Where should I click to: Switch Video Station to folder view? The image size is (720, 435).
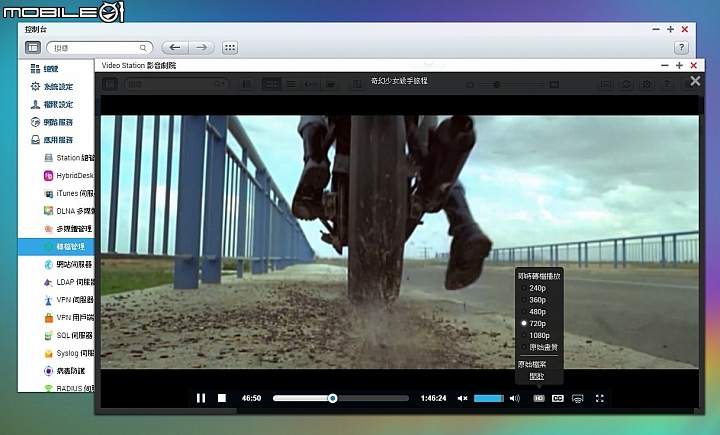click(x=330, y=84)
